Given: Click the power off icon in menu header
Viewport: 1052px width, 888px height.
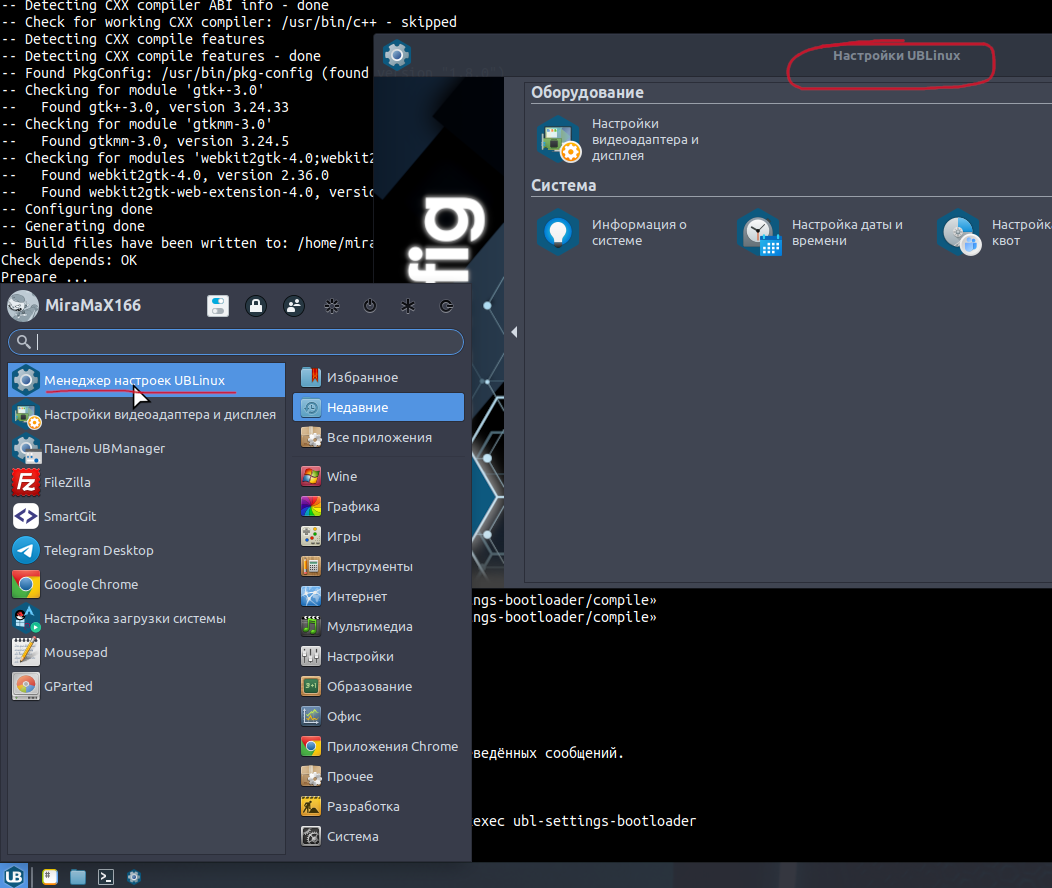Looking at the screenshot, I should [370, 306].
